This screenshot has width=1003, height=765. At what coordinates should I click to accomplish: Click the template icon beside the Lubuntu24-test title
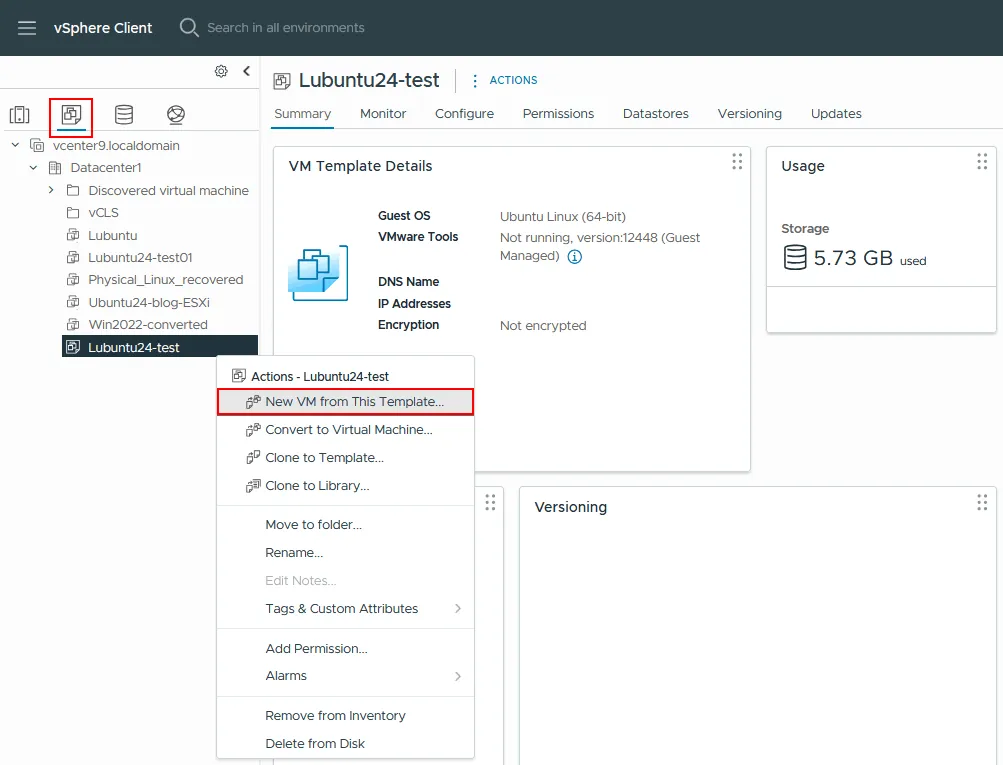tap(281, 81)
